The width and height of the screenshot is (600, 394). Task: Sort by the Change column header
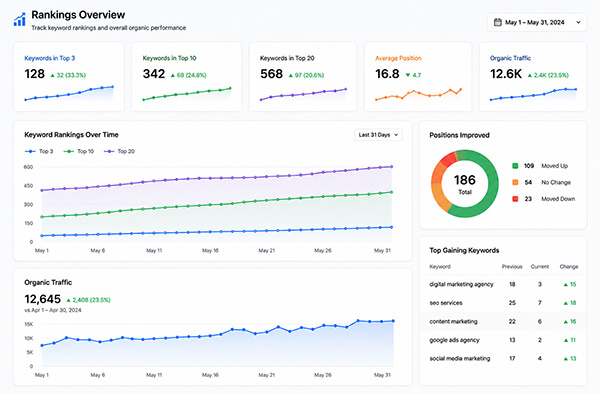click(569, 267)
